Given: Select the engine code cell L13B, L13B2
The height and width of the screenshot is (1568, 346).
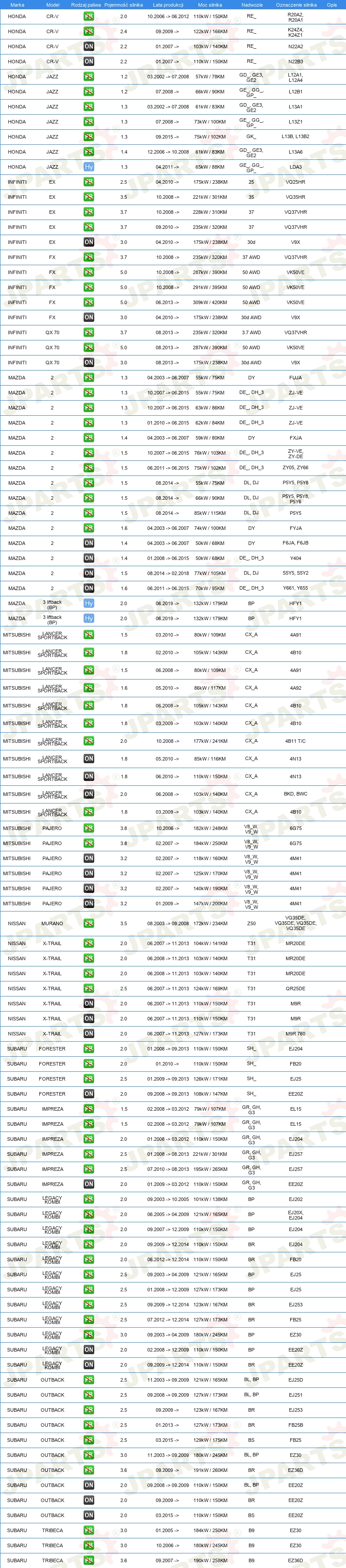Looking at the screenshot, I should point(296,137).
